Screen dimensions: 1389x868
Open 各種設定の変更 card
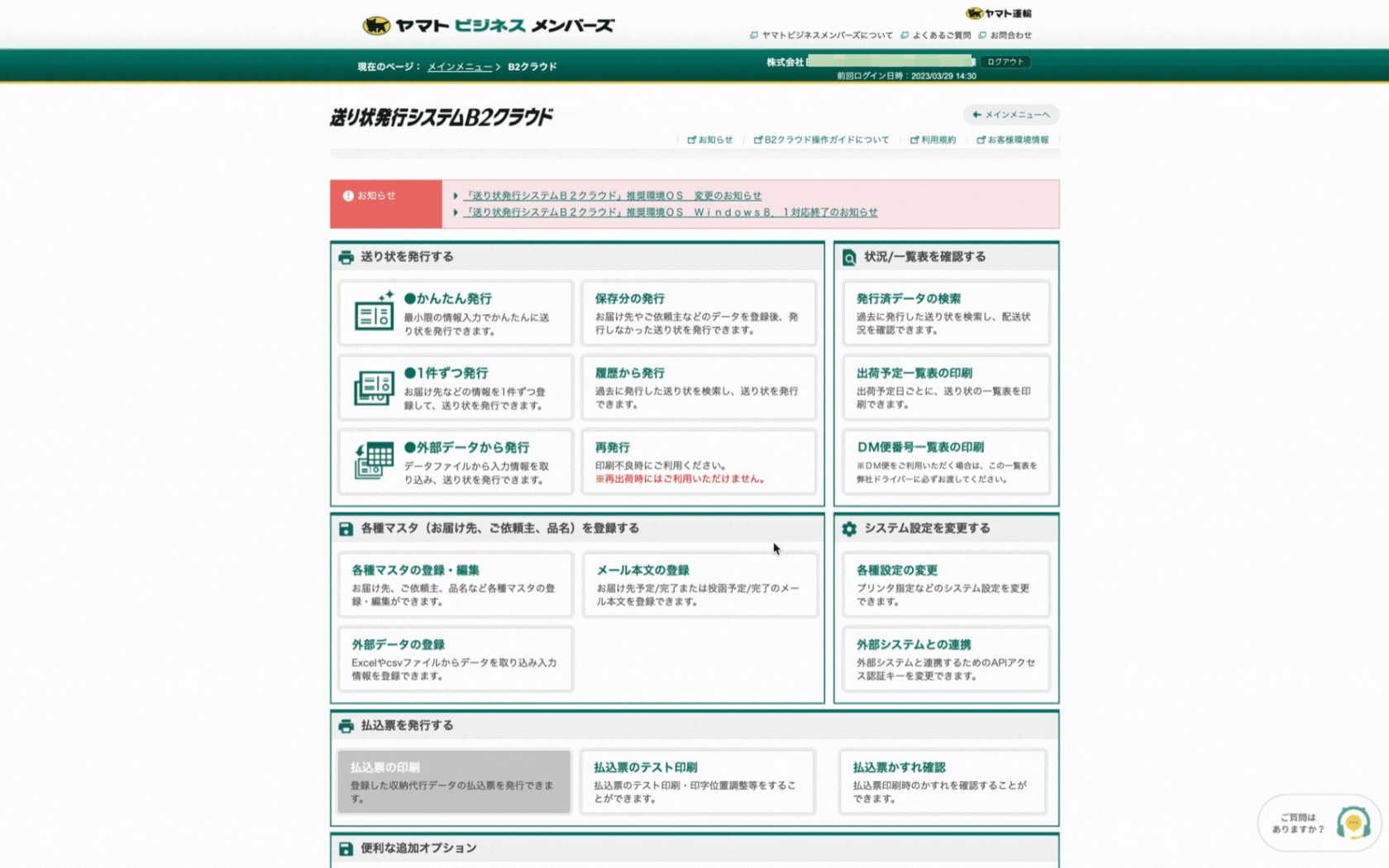click(946, 584)
